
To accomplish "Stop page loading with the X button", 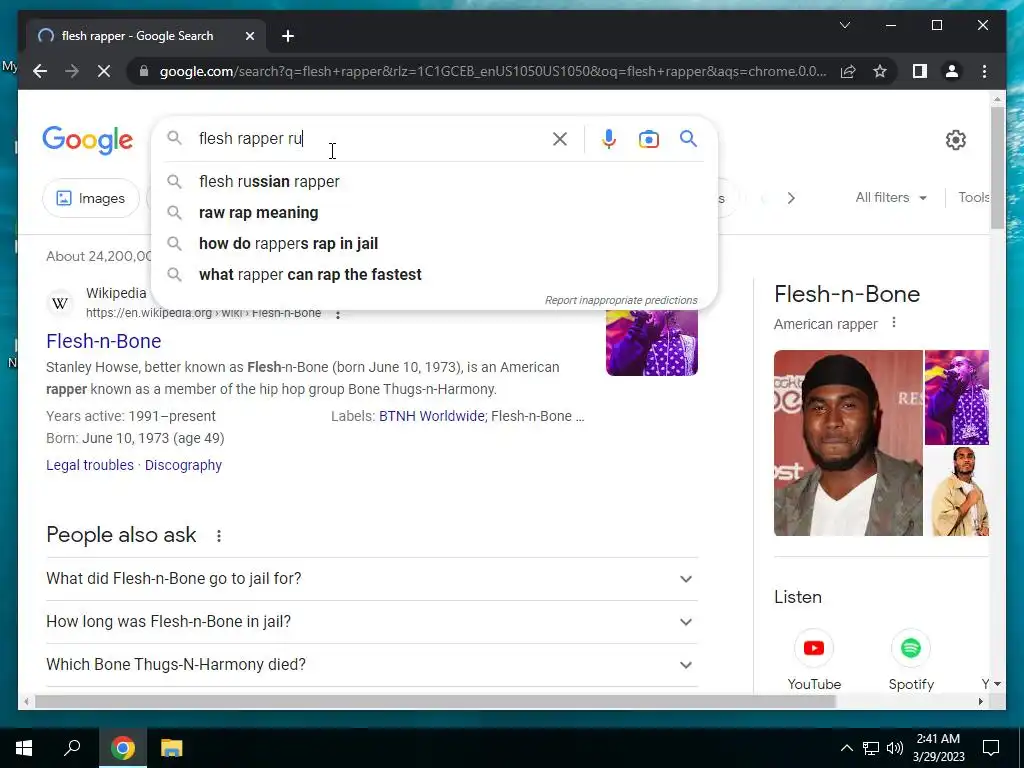I will coord(104,71).
